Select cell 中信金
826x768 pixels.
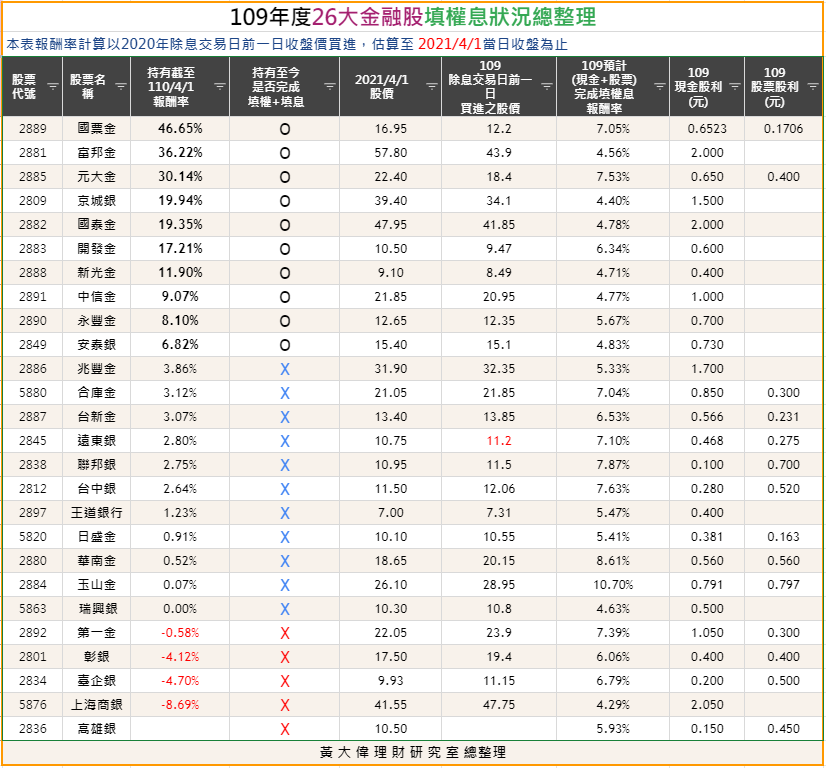(x=96, y=297)
